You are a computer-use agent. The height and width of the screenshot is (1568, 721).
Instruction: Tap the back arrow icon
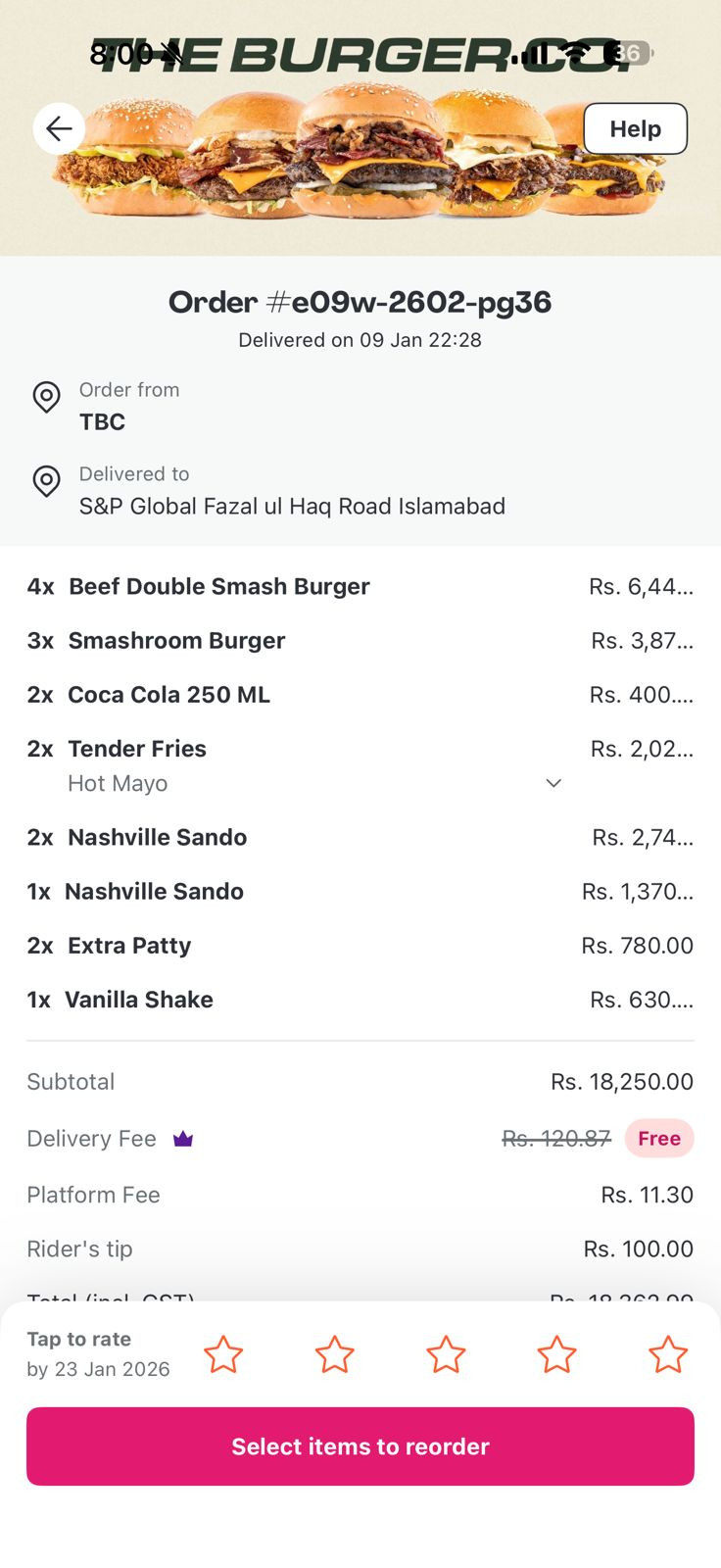coord(59,128)
